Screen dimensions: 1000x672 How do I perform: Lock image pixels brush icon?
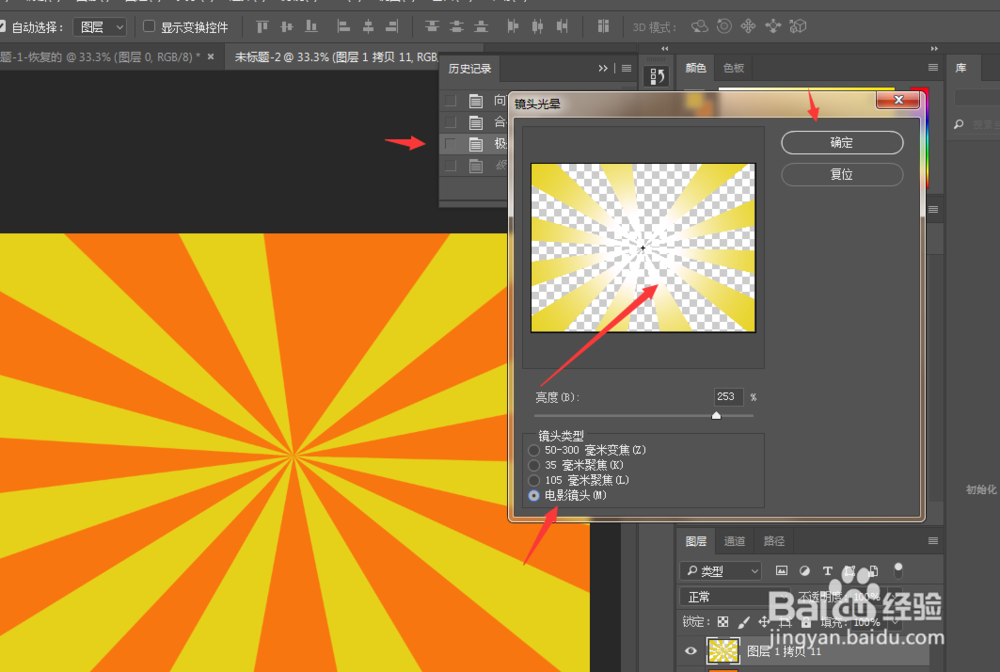[743, 622]
